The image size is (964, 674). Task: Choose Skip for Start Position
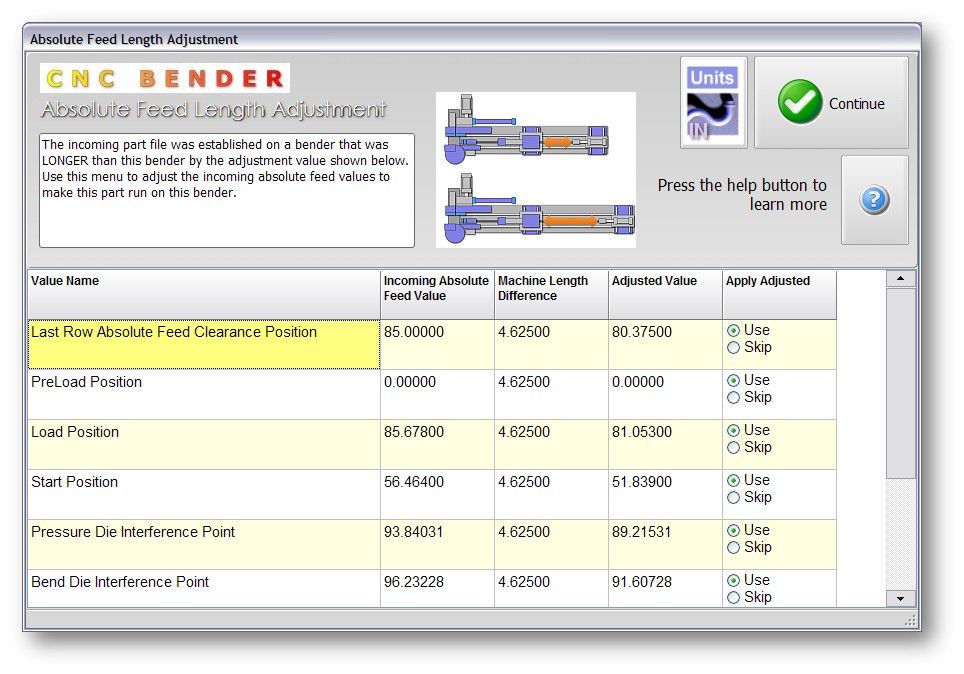point(734,498)
